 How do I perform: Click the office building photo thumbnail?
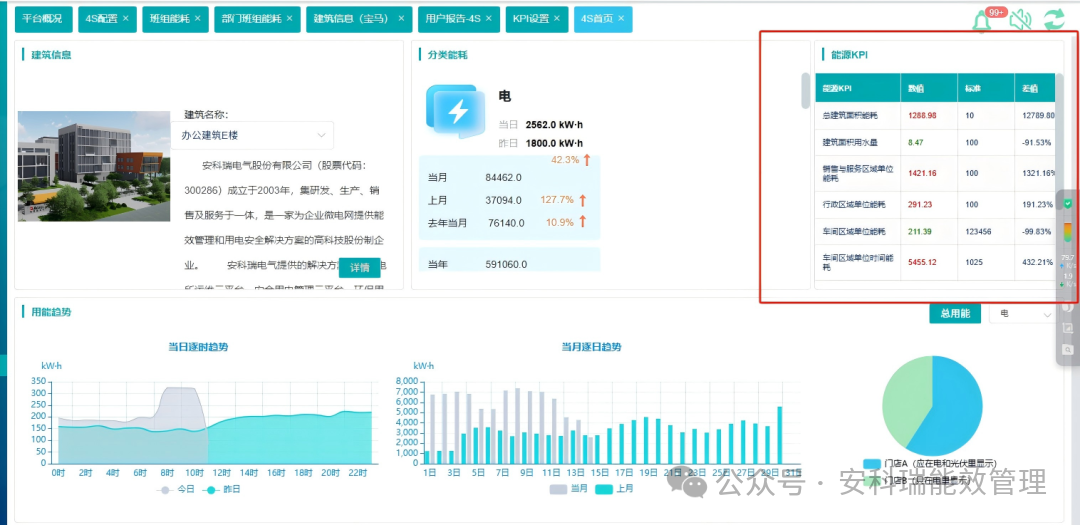point(94,166)
